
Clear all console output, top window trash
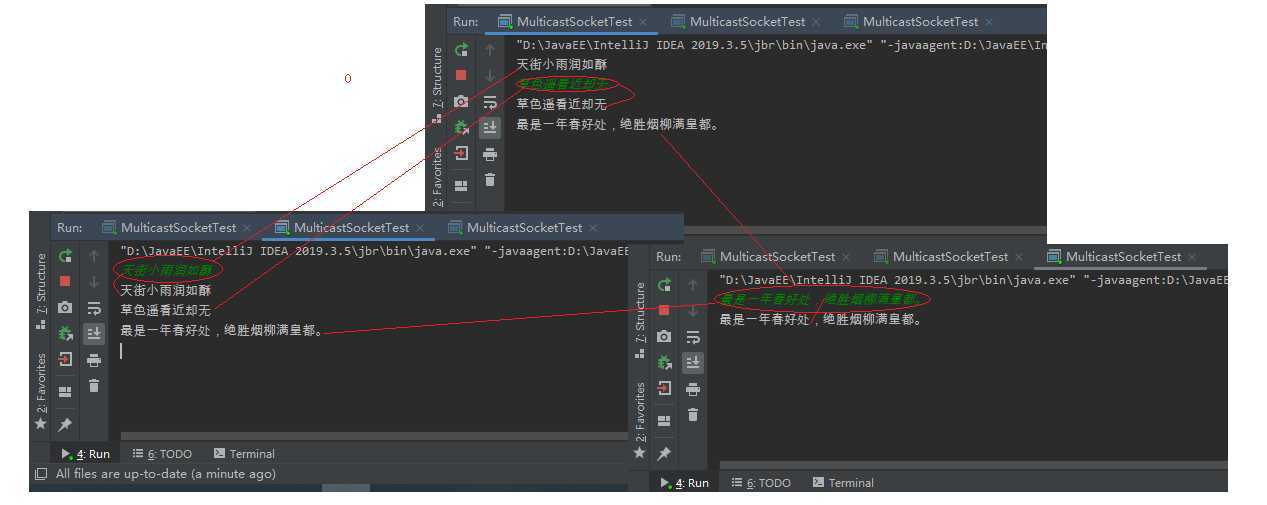490,180
